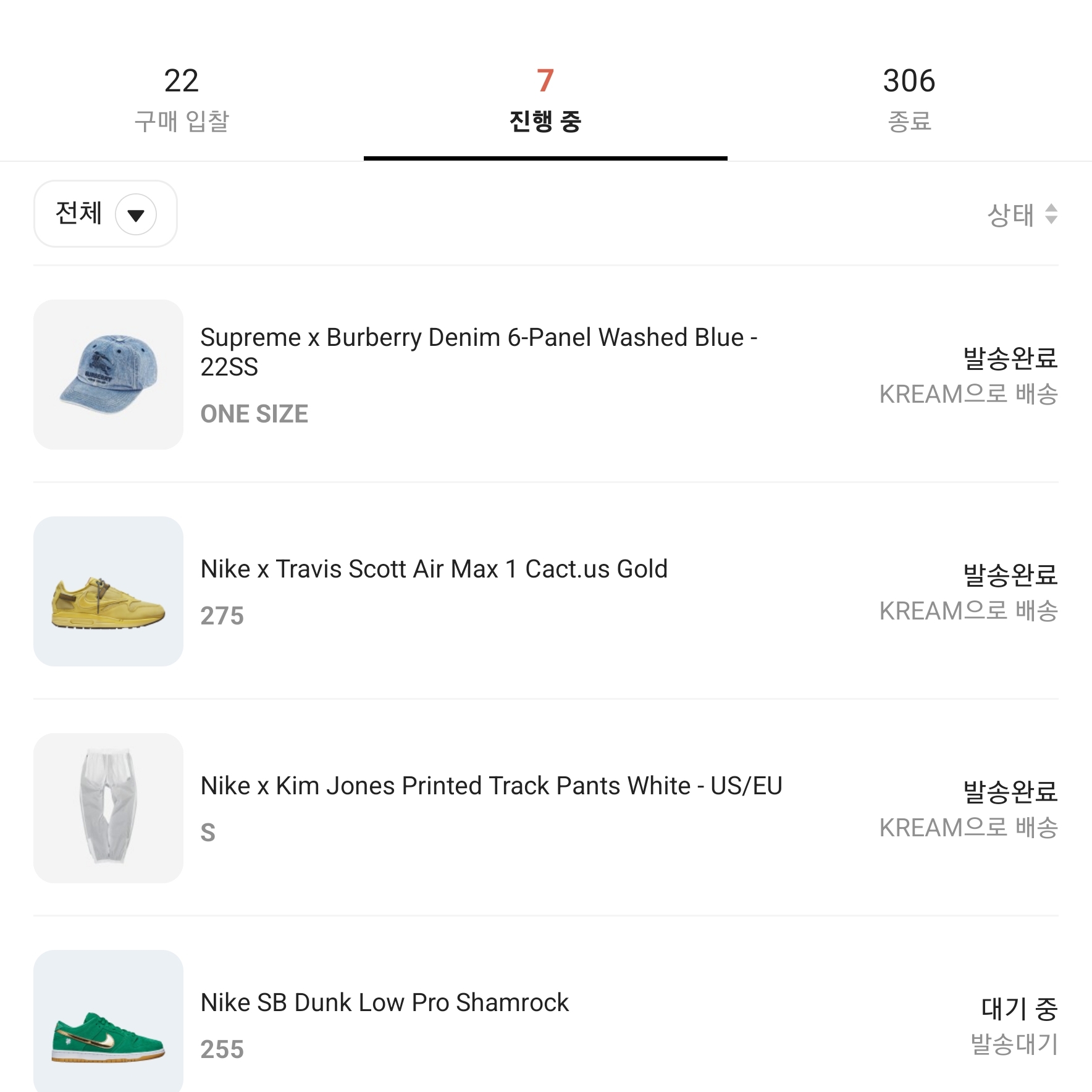The height and width of the screenshot is (1092, 1092).
Task: Click the dropdown arrow icon beside 전체
Action: [x=136, y=215]
